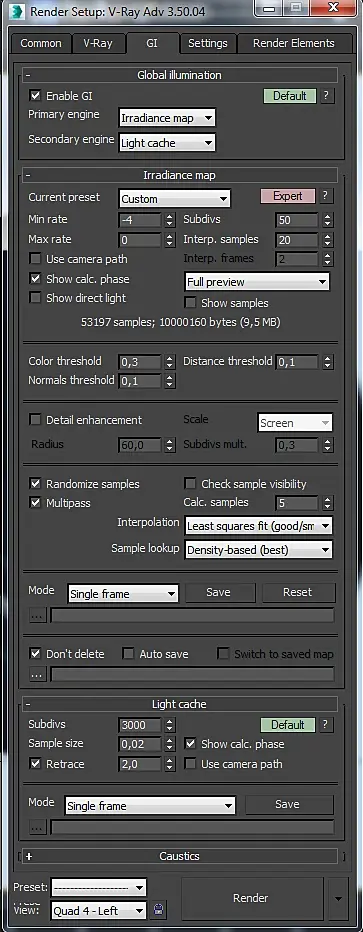Open the Light cache help question mark
This screenshot has width=363, height=932.
(x=327, y=725)
